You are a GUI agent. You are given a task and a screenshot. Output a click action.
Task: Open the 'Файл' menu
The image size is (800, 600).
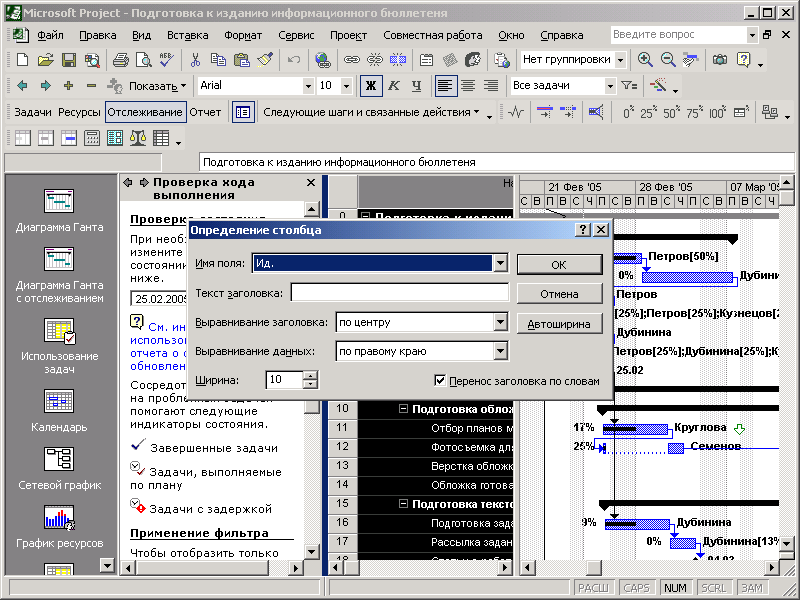pos(50,35)
